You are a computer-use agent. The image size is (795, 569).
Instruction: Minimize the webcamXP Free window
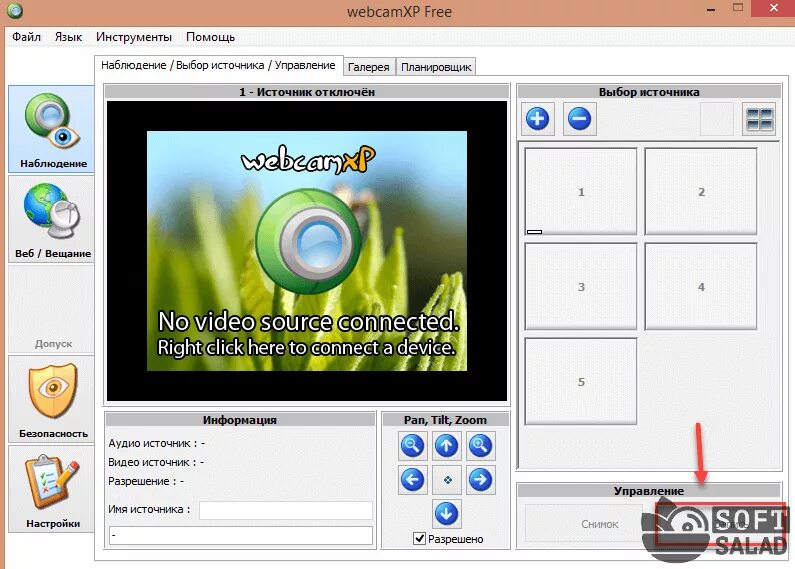pyautogui.click(x=711, y=10)
